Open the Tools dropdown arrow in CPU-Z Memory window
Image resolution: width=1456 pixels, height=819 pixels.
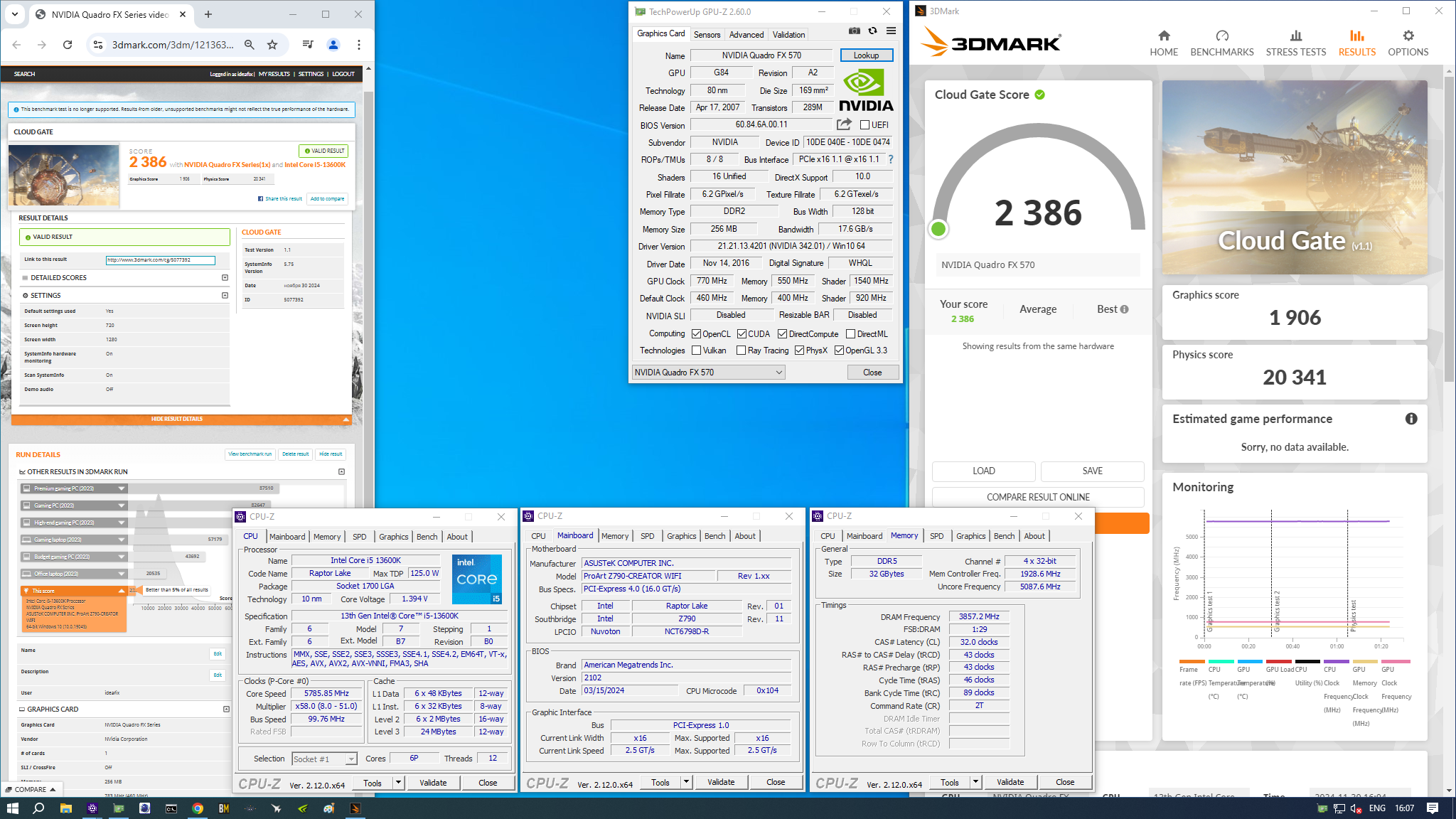coord(975,782)
